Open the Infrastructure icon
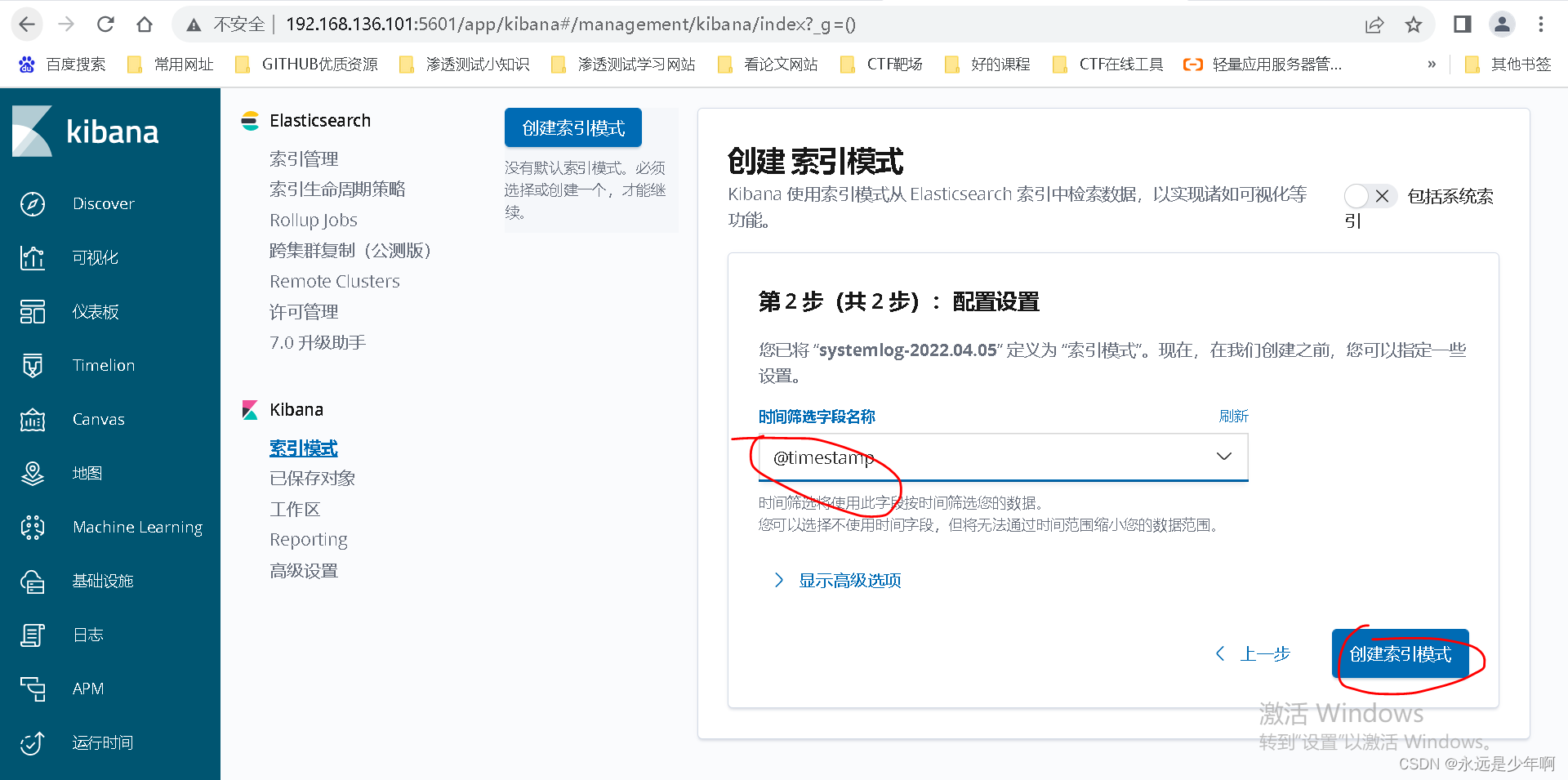 coord(33,581)
